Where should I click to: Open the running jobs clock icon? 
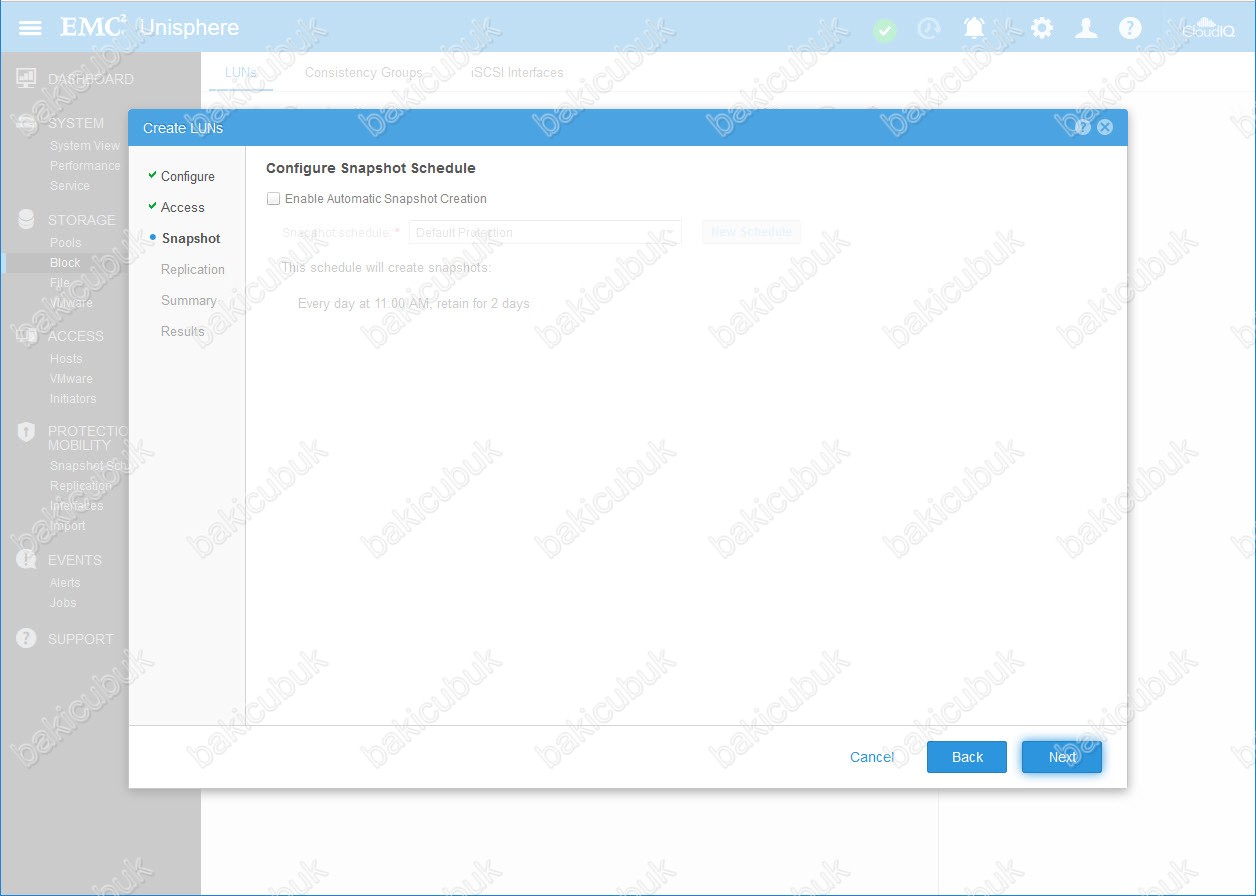coord(929,29)
